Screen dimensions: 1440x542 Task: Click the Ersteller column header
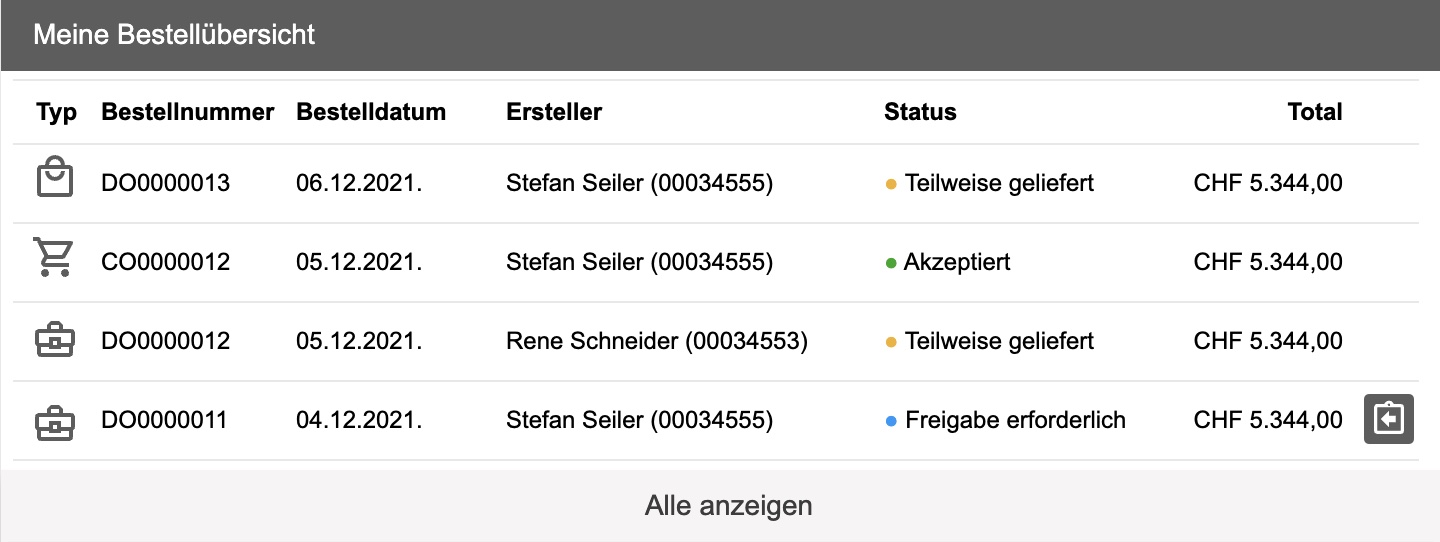[554, 112]
